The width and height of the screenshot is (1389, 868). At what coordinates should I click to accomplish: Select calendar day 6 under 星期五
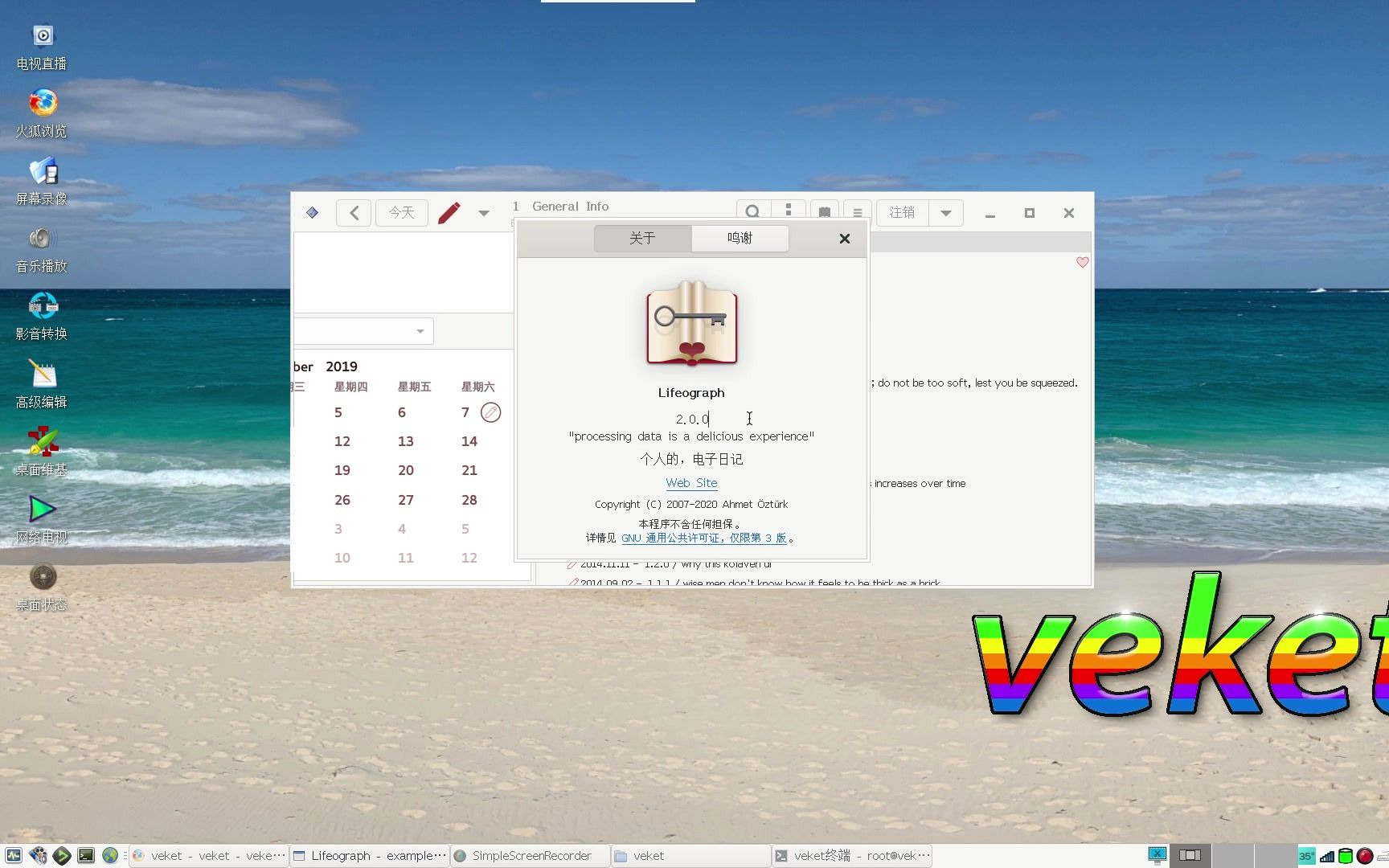[x=402, y=412]
